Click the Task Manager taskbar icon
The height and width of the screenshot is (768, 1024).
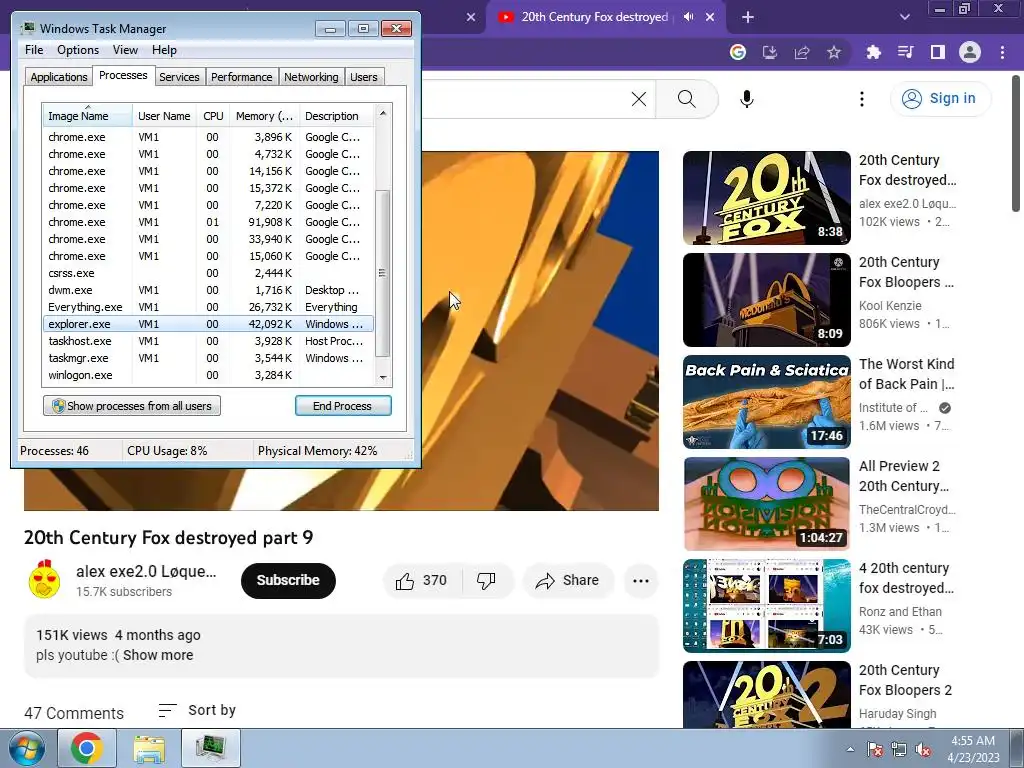211,748
